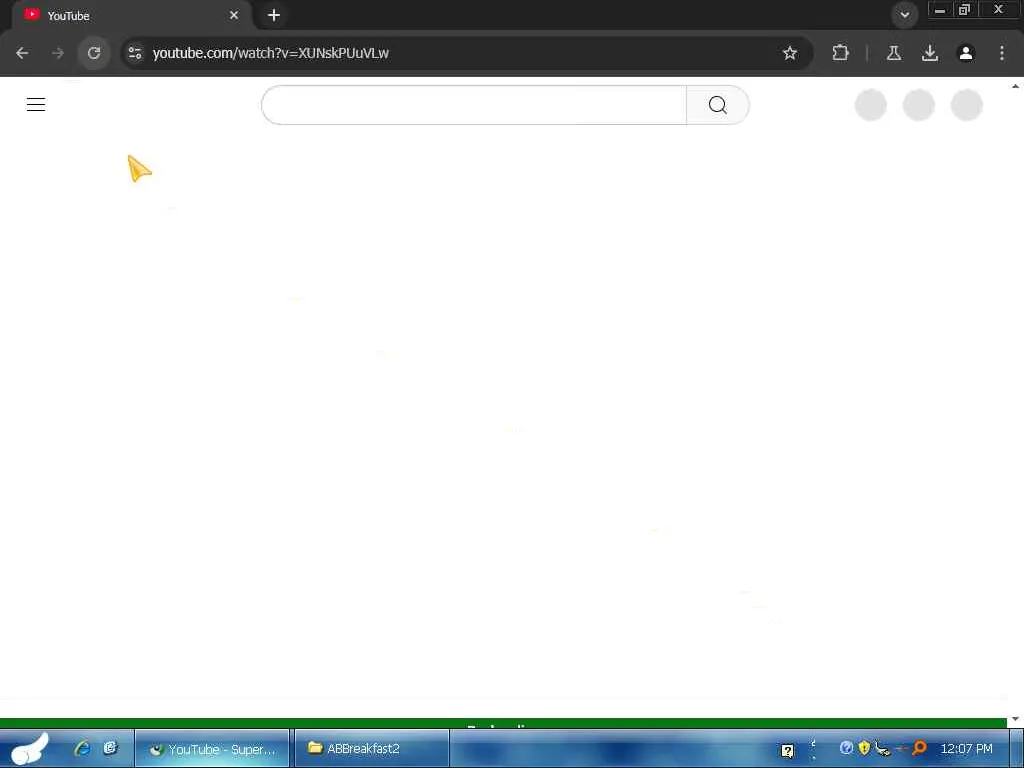The height and width of the screenshot is (768, 1024).
Task: Go back using browser back arrow
Action: coord(22,53)
